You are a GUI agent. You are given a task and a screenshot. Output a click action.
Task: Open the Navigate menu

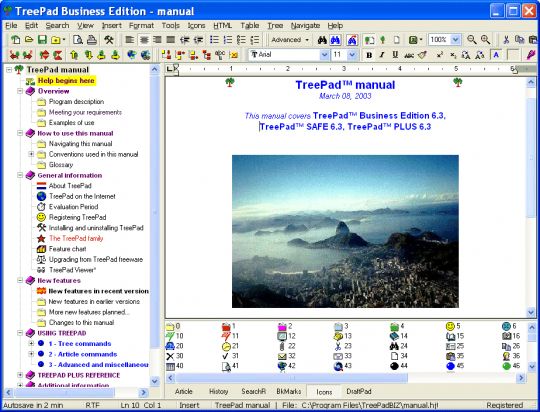[x=305, y=25]
